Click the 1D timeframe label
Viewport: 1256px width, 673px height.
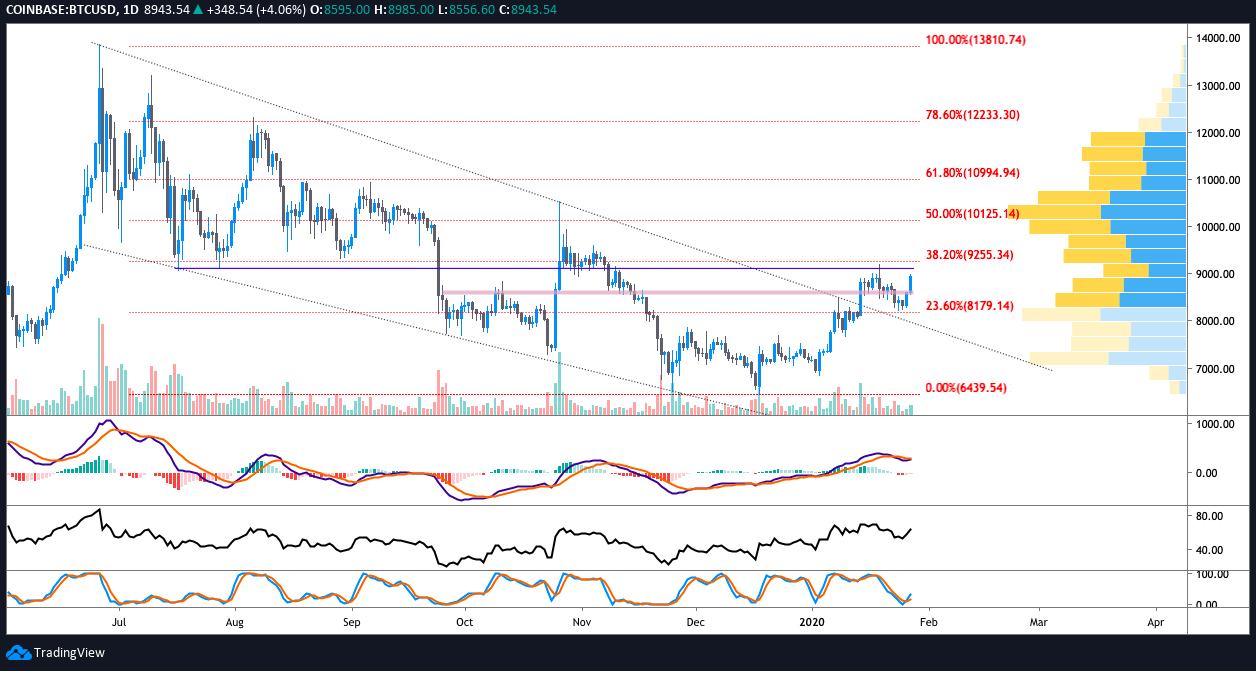[128, 9]
